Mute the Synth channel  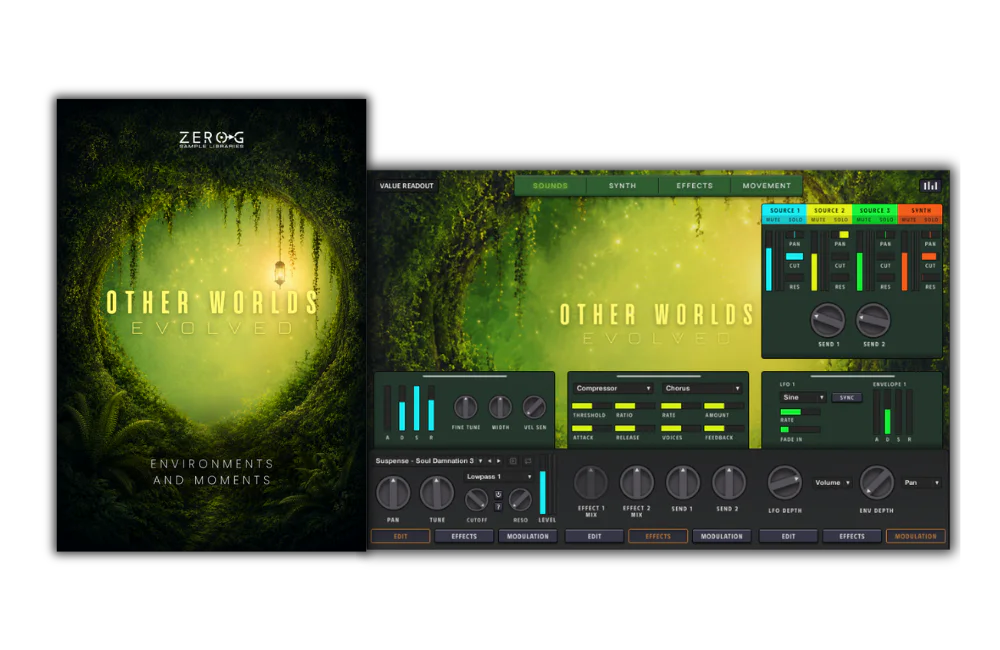coord(909,219)
